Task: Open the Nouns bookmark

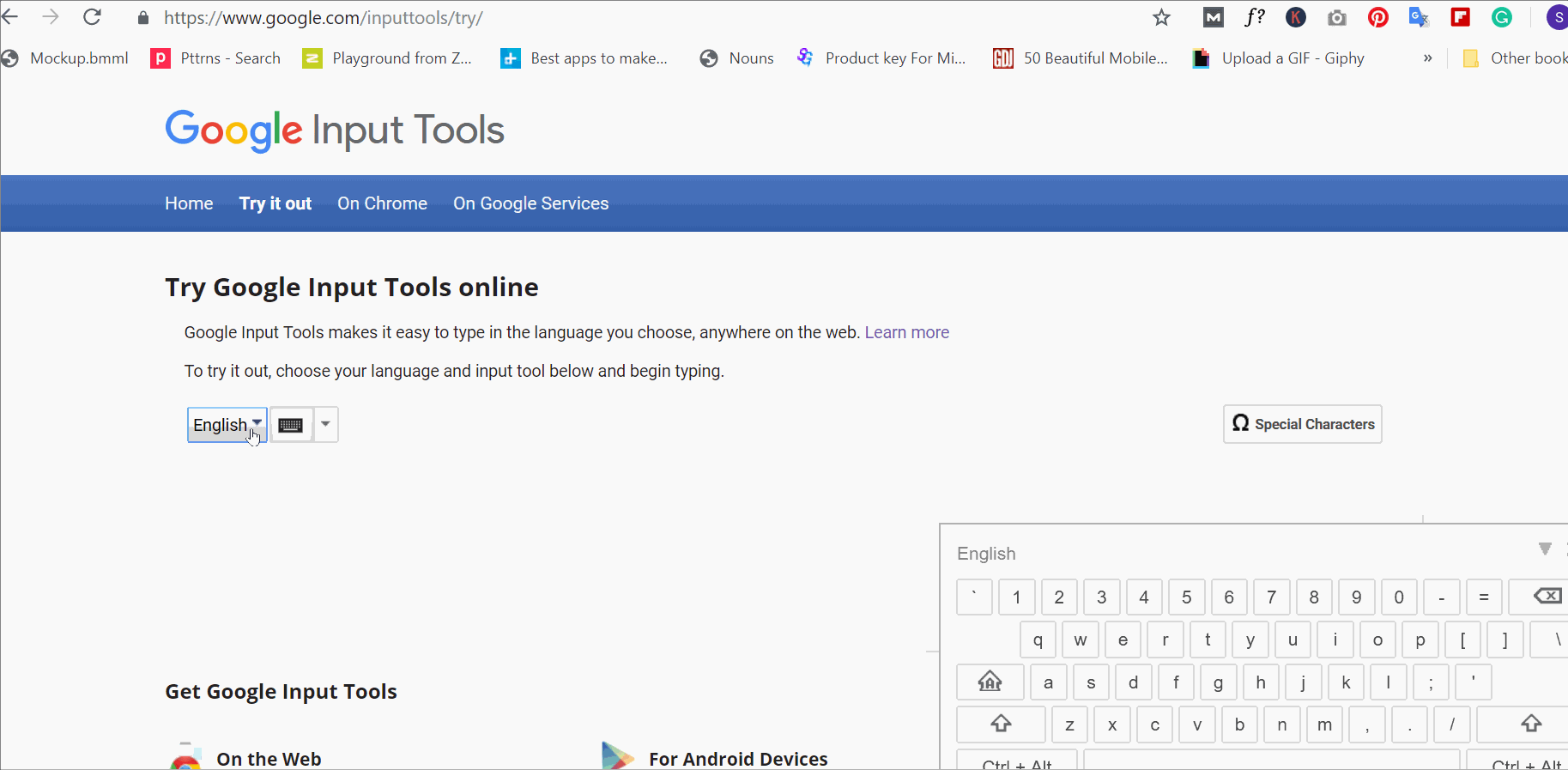Action: coord(737,58)
